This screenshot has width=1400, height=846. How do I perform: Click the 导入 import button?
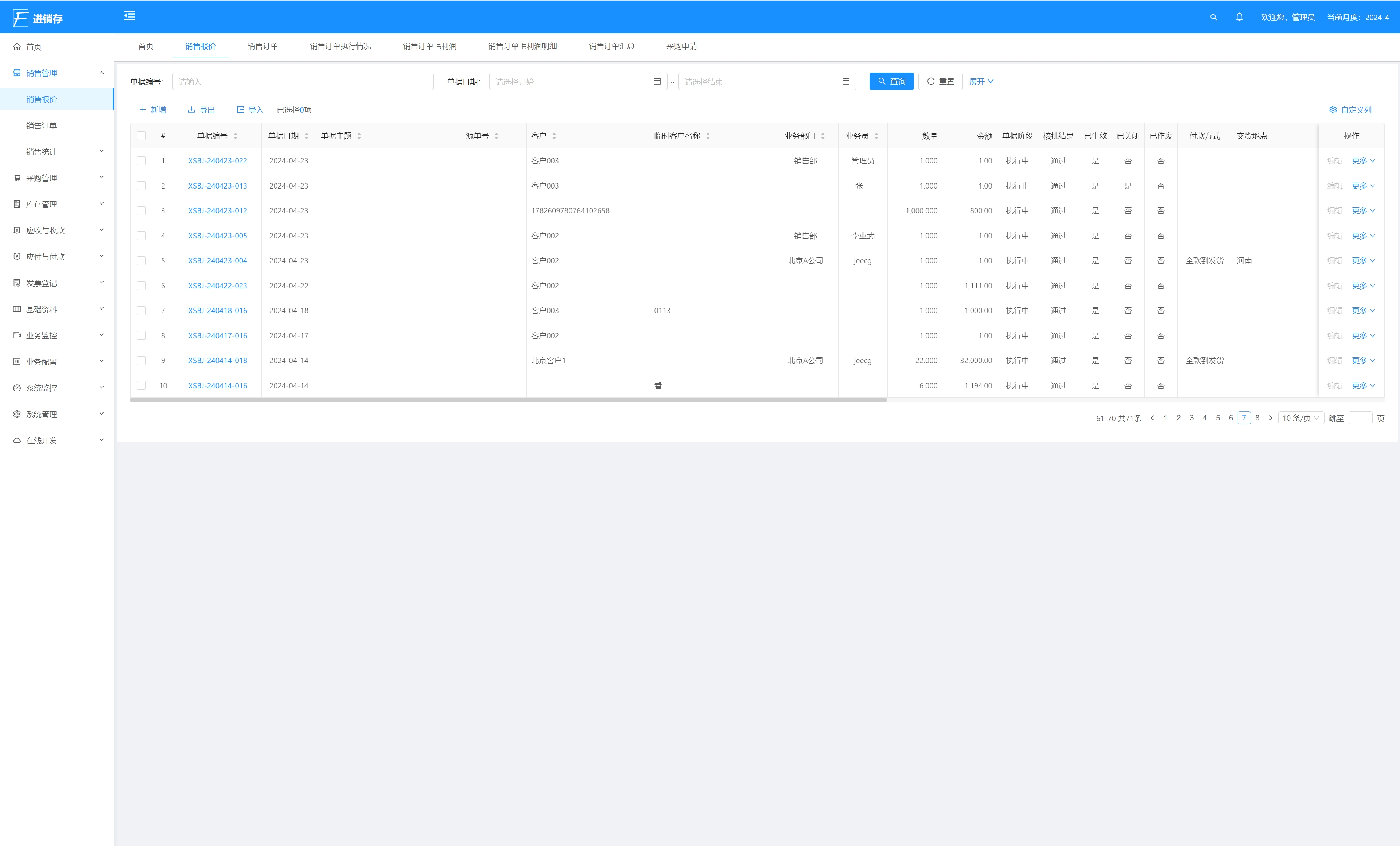pyautogui.click(x=250, y=110)
